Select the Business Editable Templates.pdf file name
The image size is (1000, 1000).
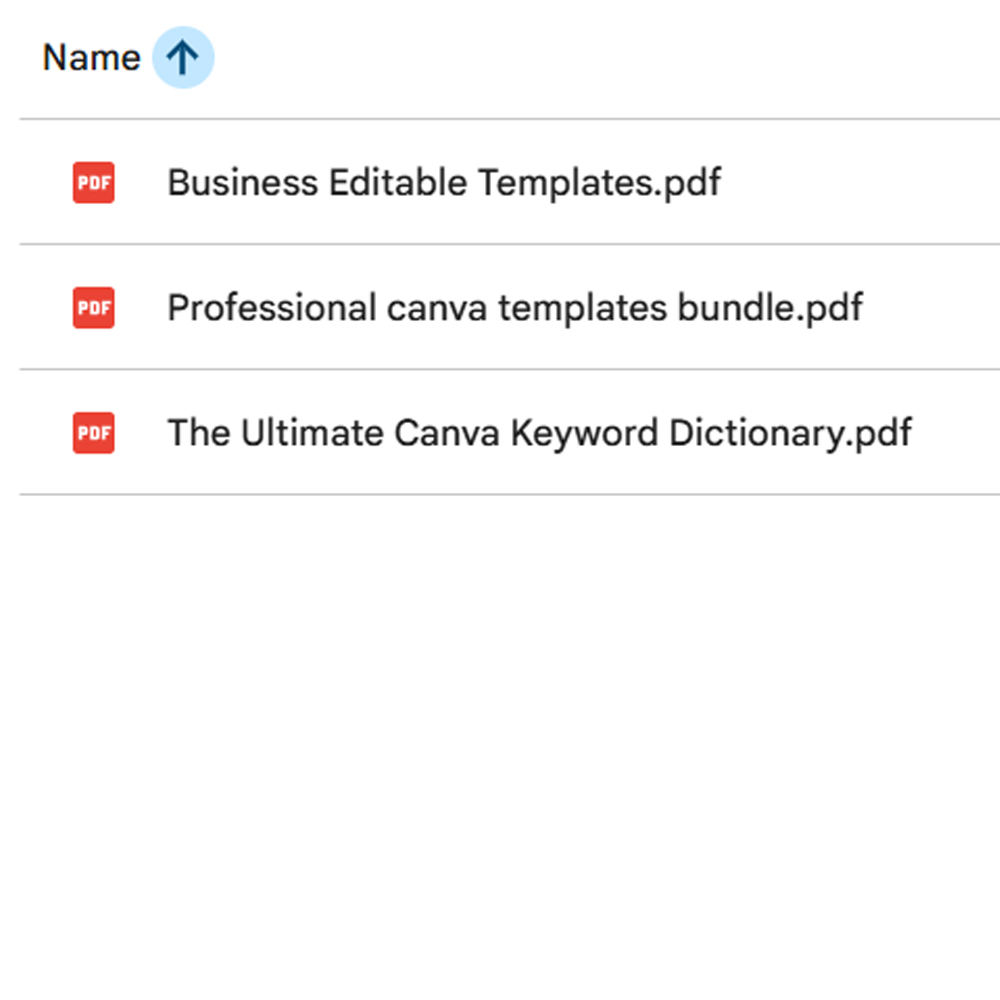[443, 183]
